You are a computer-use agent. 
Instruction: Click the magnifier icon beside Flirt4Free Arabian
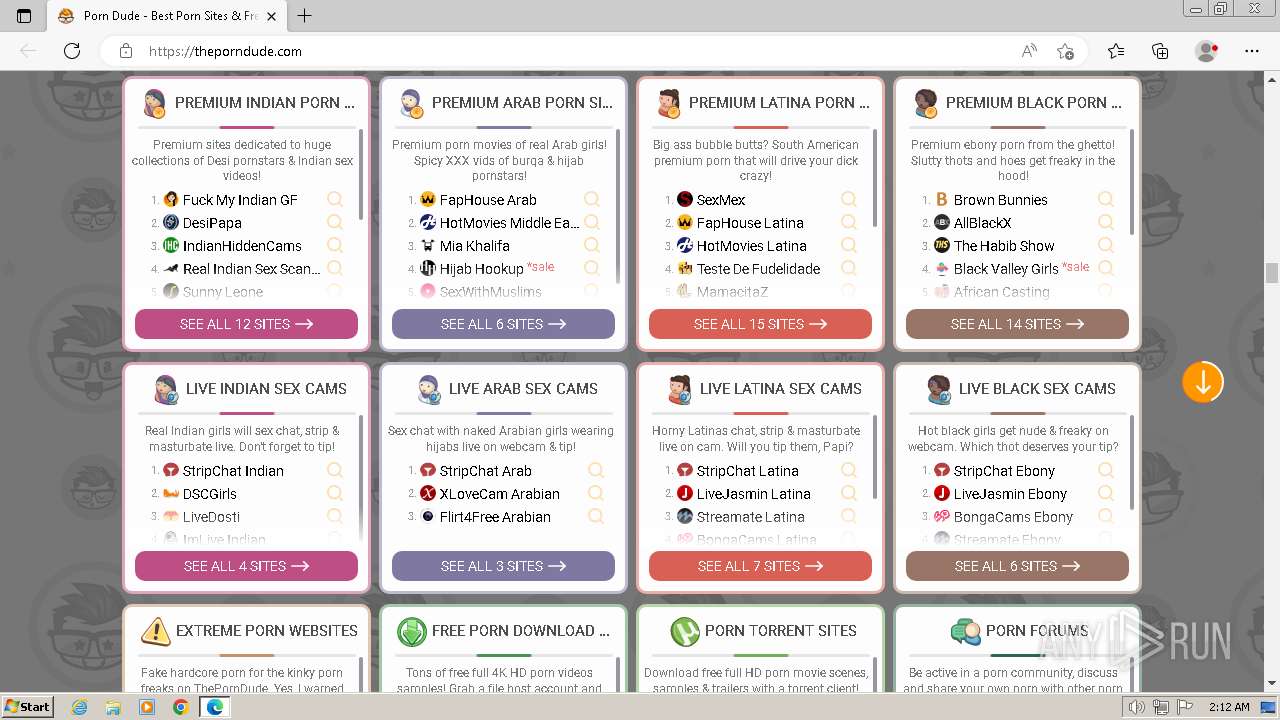click(596, 516)
